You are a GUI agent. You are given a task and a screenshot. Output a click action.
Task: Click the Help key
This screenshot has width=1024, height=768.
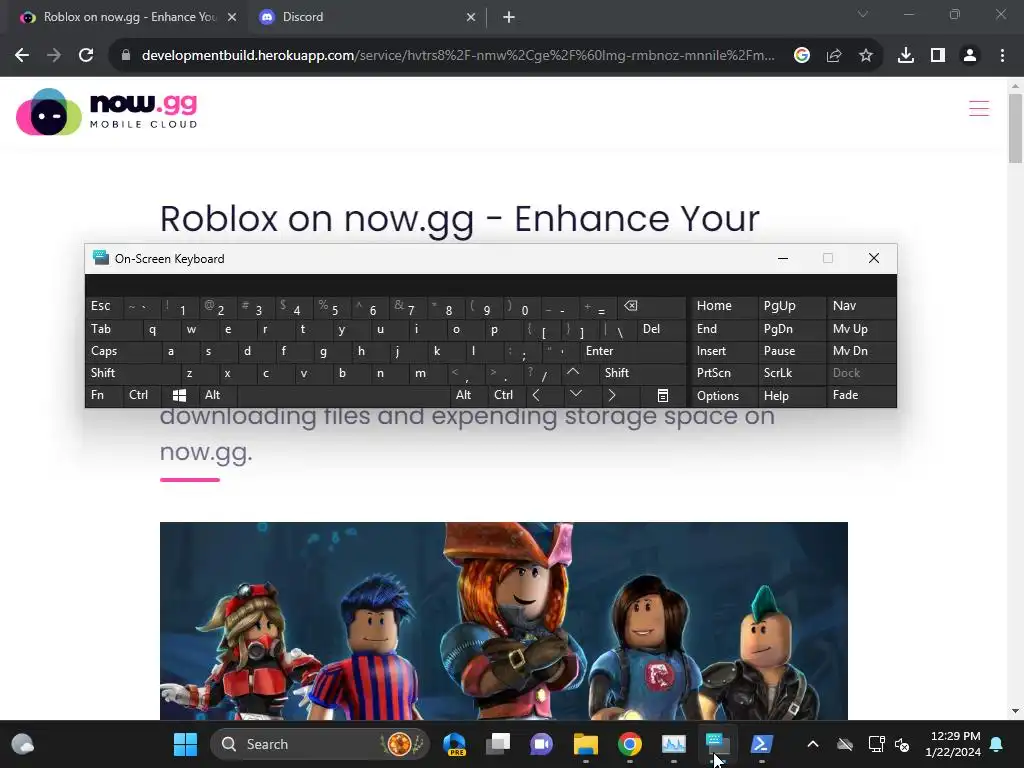pos(791,396)
